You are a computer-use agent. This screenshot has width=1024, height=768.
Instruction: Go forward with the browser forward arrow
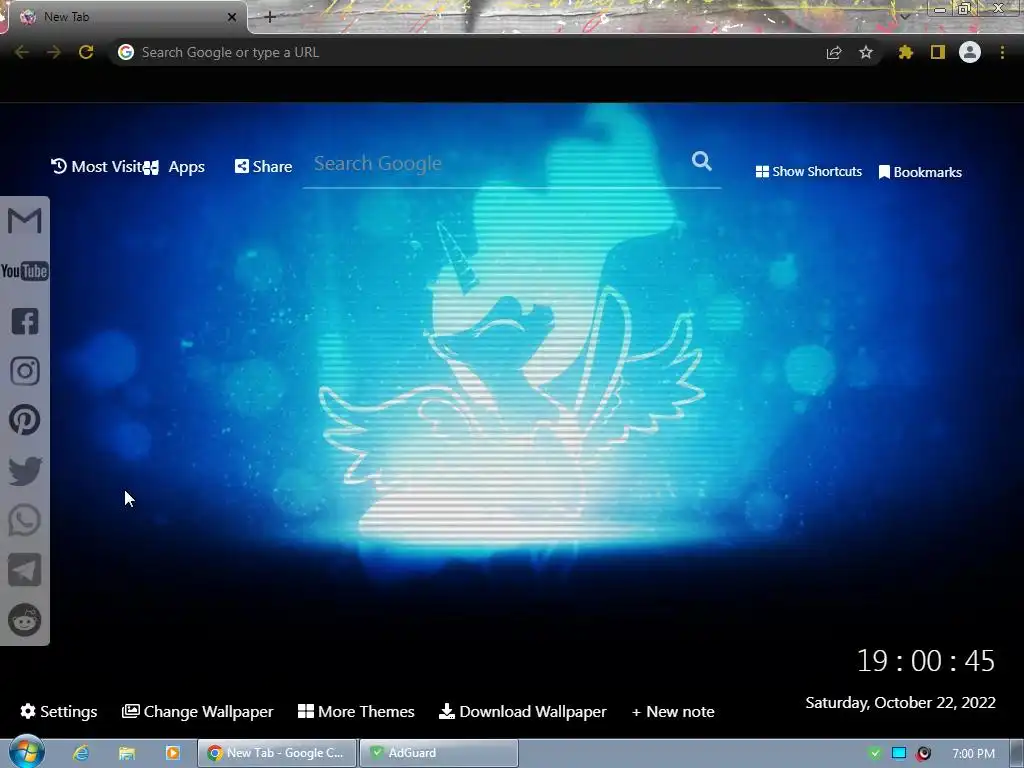[x=54, y=52]
